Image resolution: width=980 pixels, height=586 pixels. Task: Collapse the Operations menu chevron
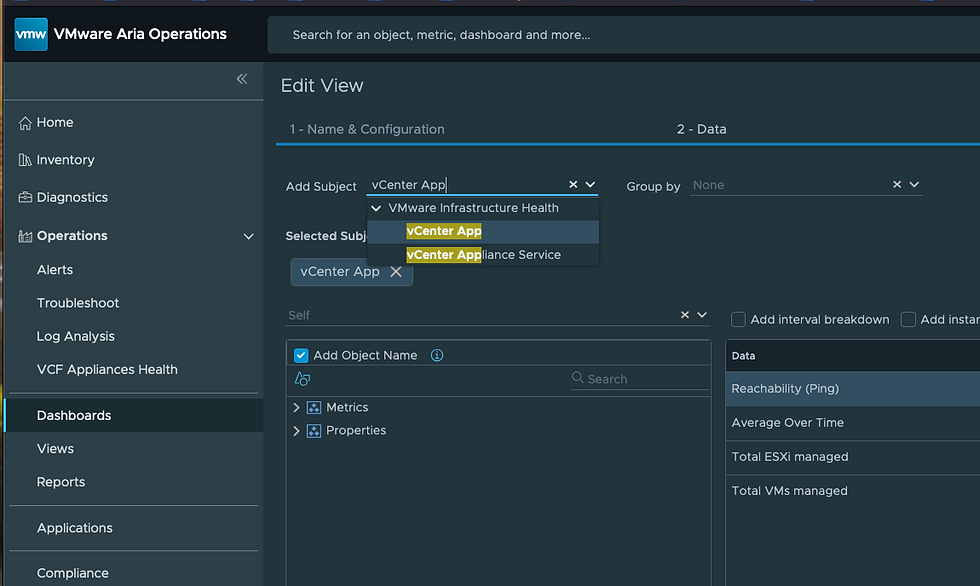point(248,236)
